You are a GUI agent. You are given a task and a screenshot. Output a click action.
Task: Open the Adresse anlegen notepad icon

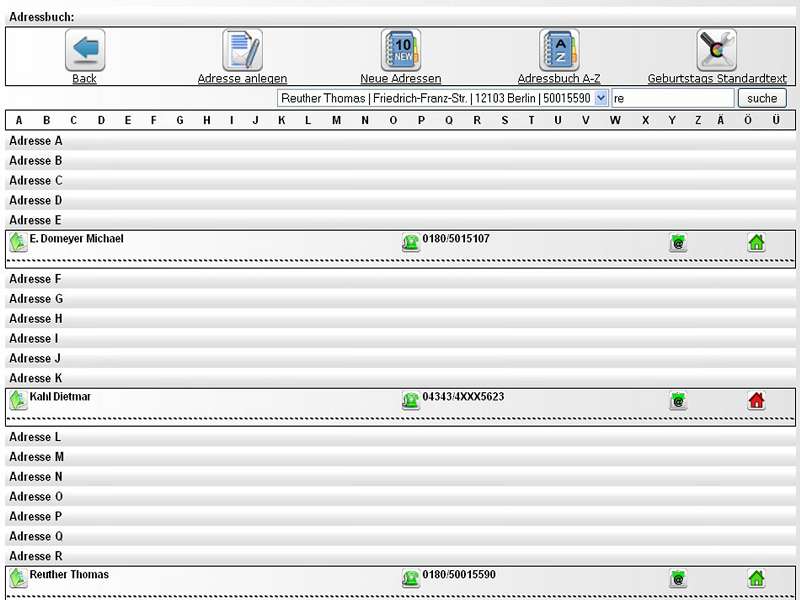click(242, 49)
